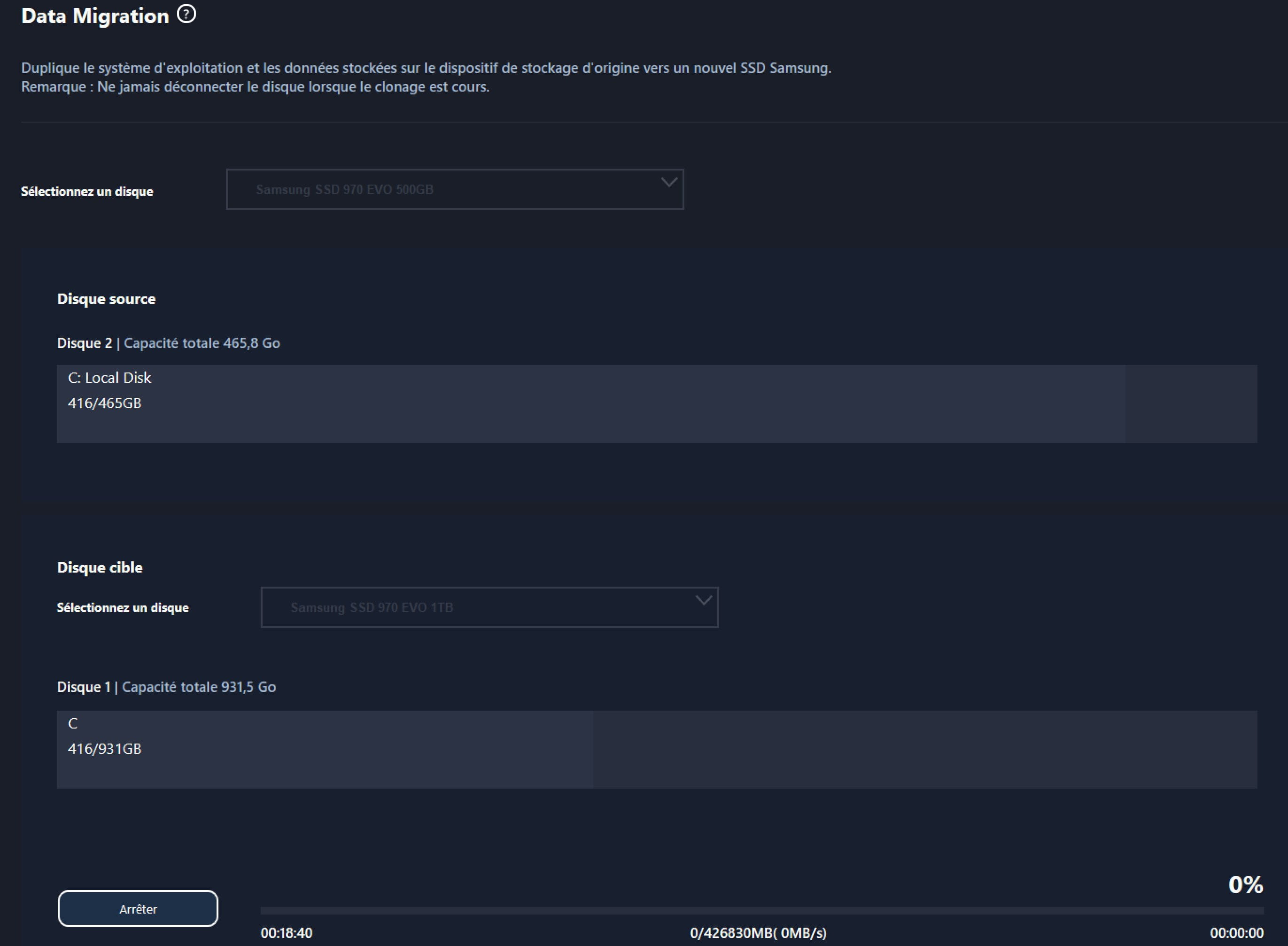The image size is (1288, 946).
Task: Click the 0/426830MB transfer status
Action: point(758,933)
